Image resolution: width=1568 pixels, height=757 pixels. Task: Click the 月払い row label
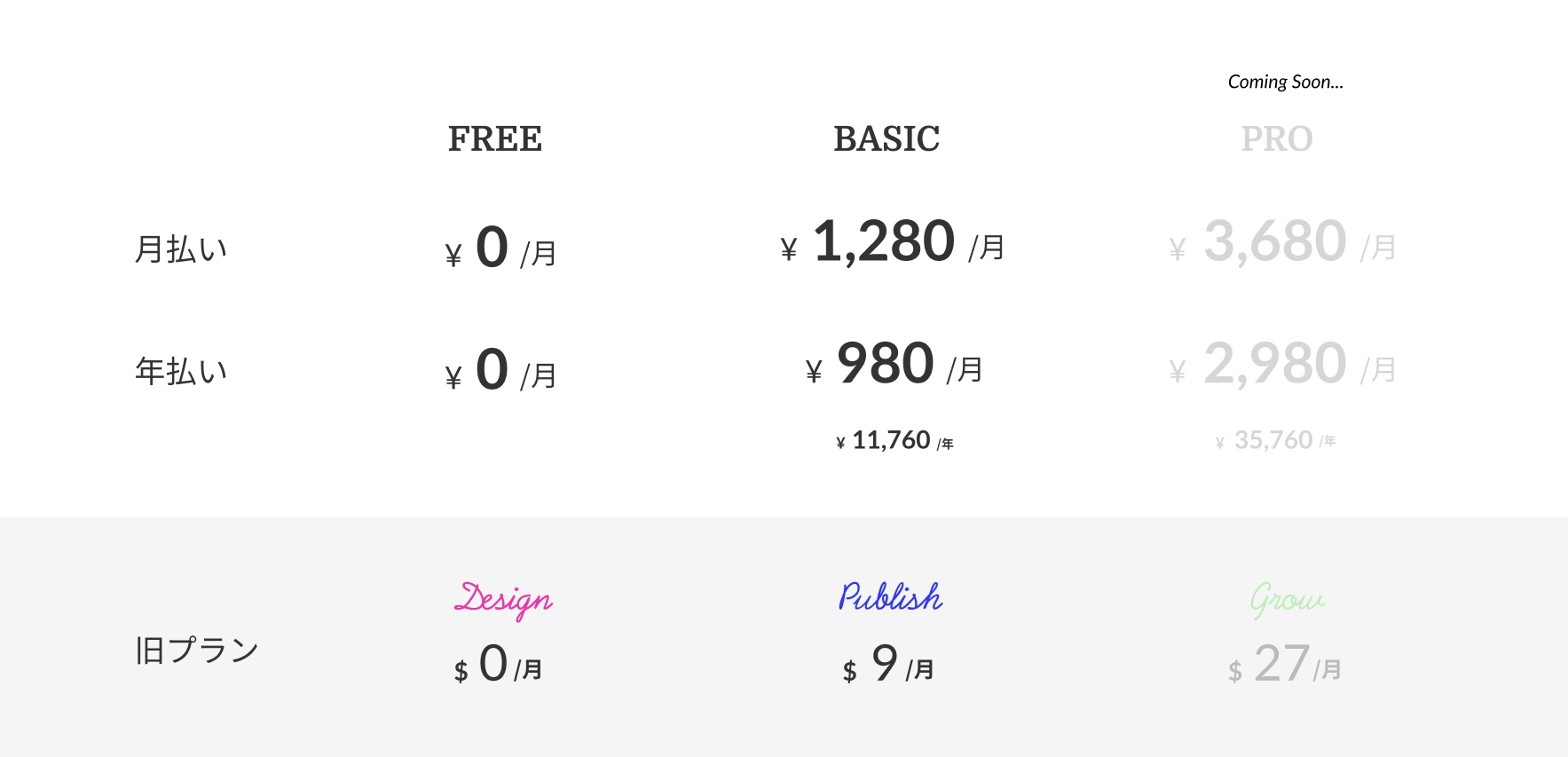click(x=181, y=248)
